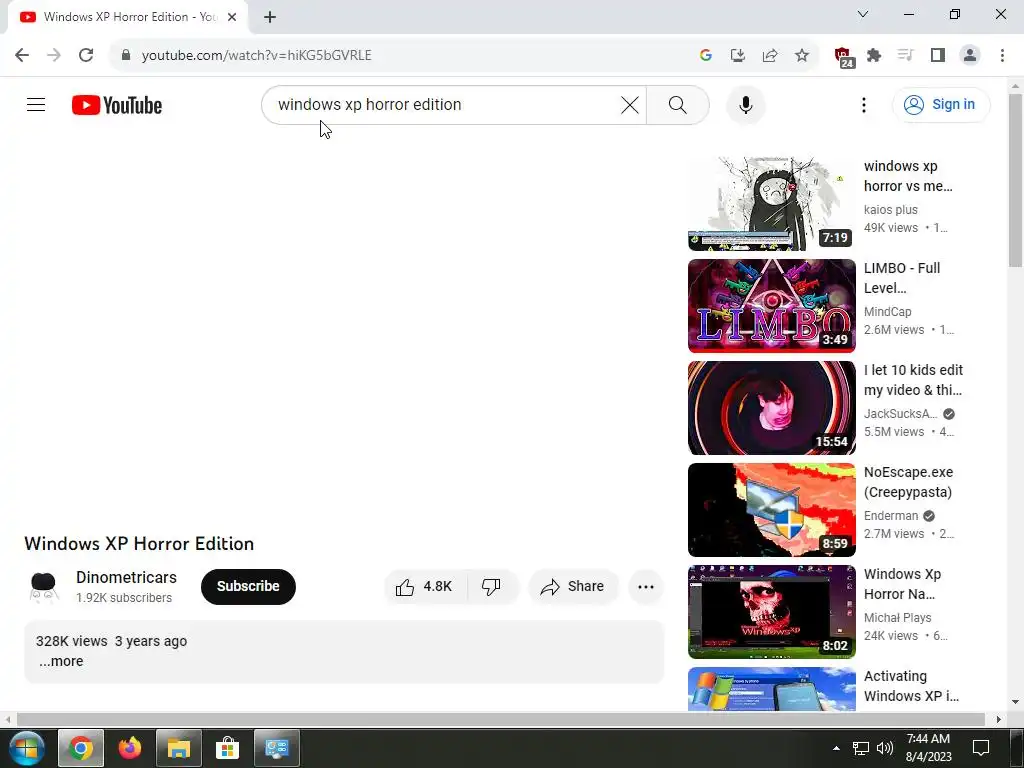The image size is (1024, 768).
Task: Click the URL address bar
Action: pos(405,56)
